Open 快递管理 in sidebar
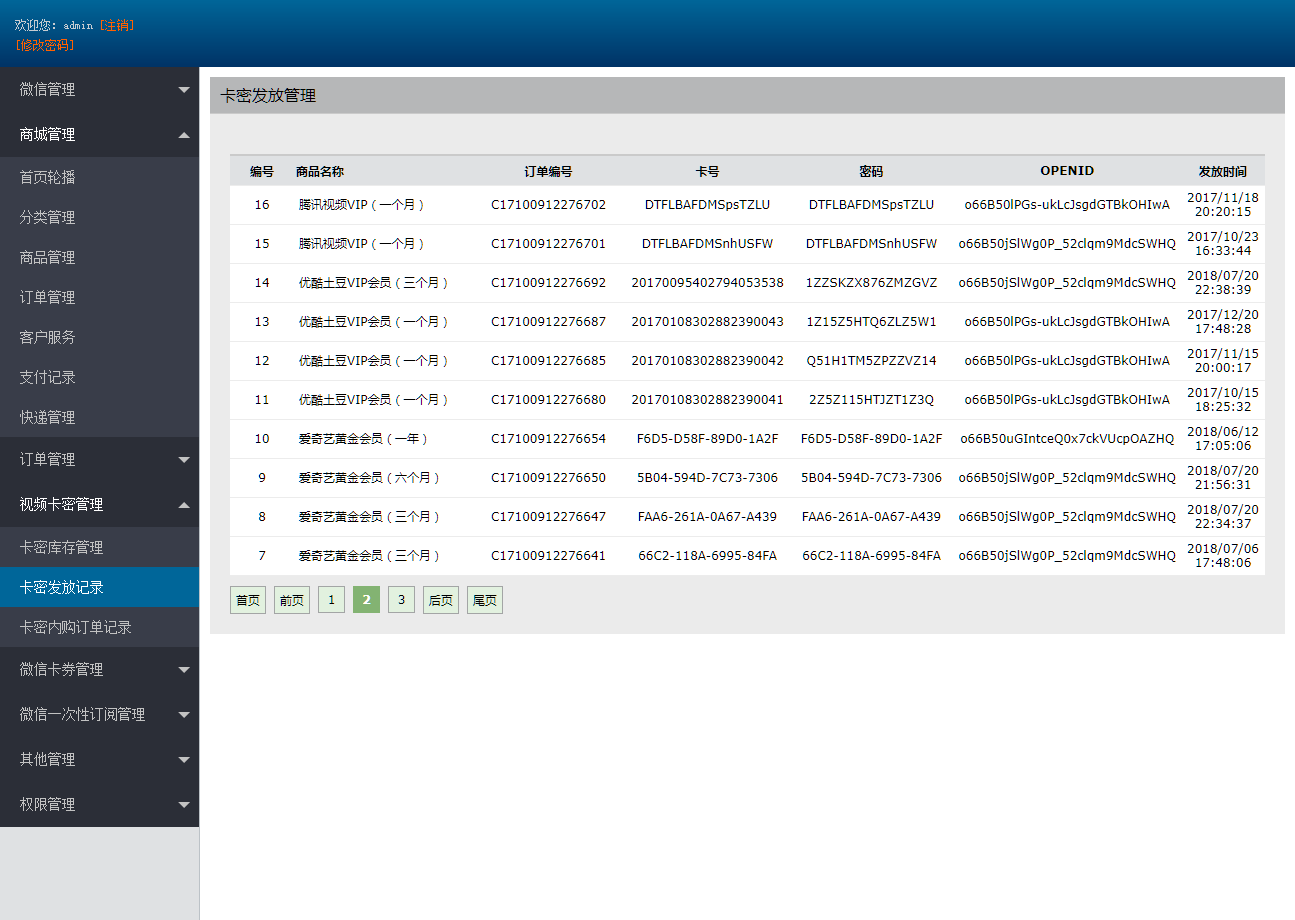 (99, 417)
